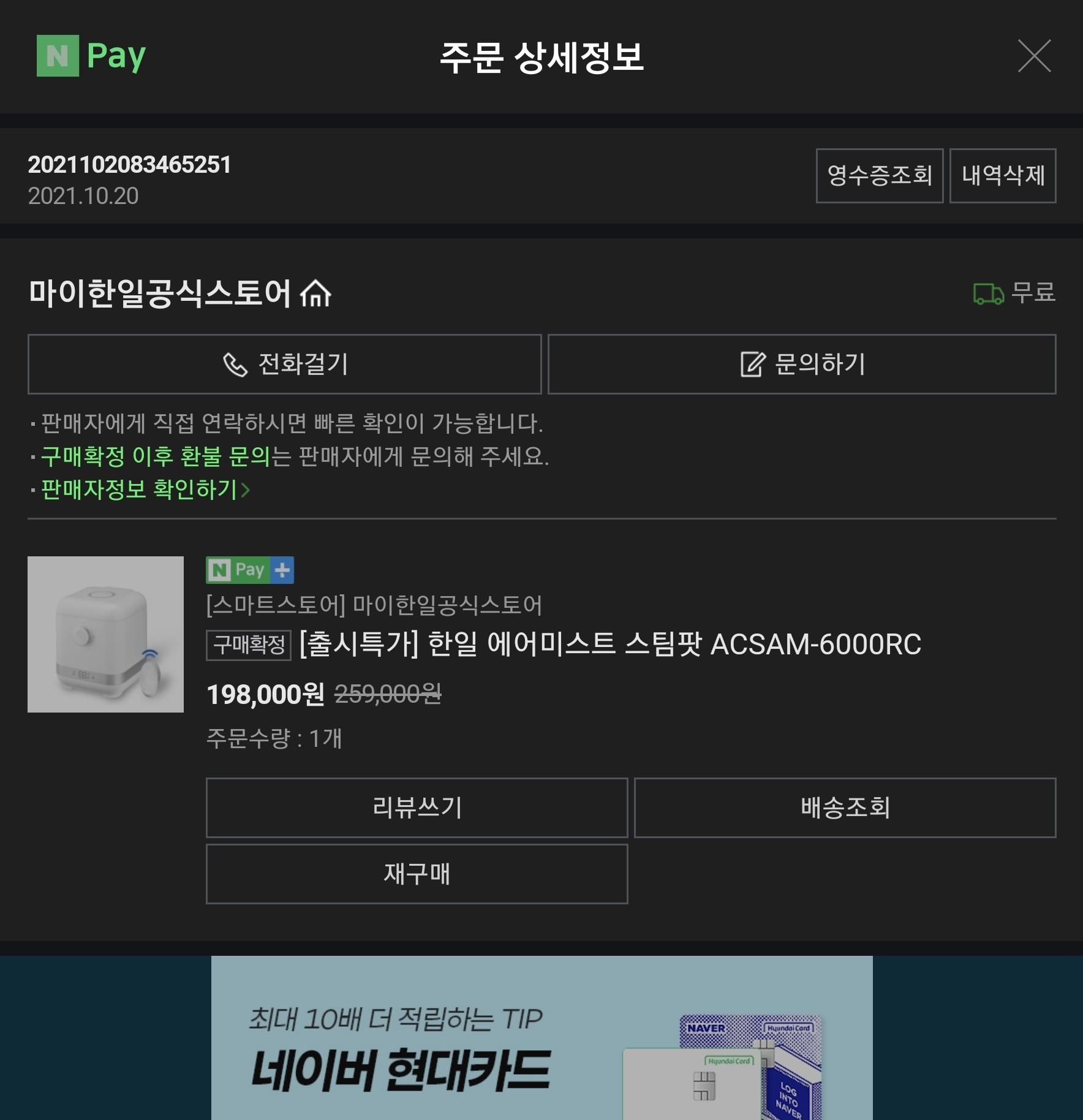The image size is (1083, 1120).
Task: Tap the phone icon in 전화걸기
Action: [x=235, y=365]
